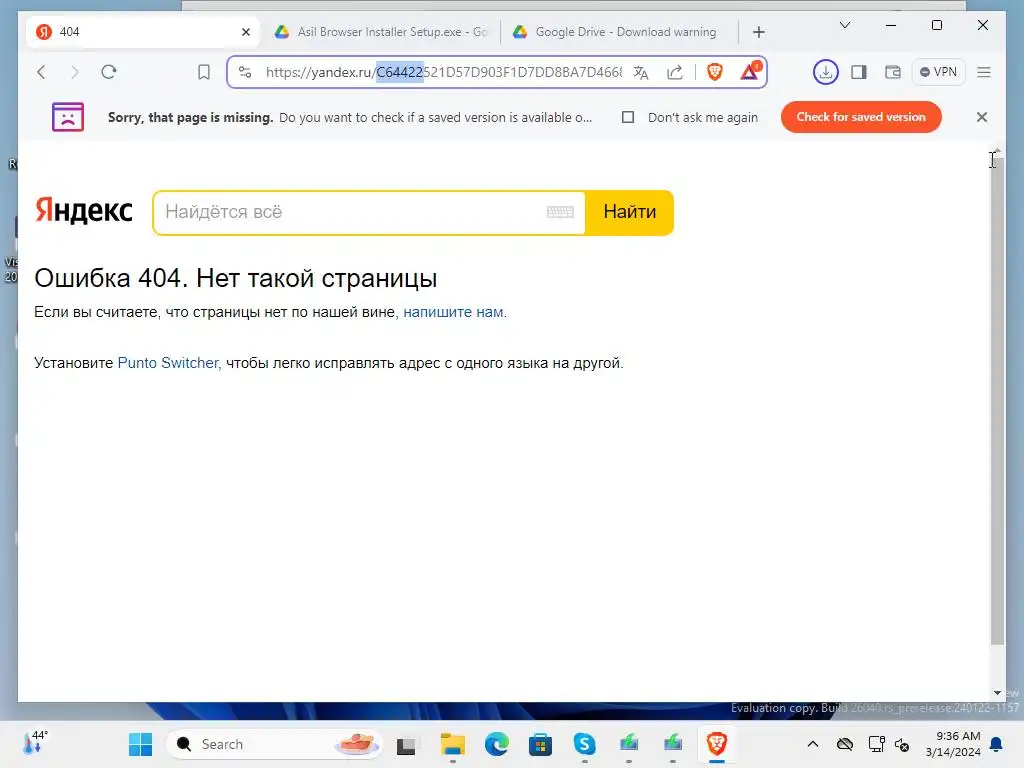Switch to Asil Browser Installer Setup.exe tab
Viewport: 1024px width, 768px height.
coord(381,32)
